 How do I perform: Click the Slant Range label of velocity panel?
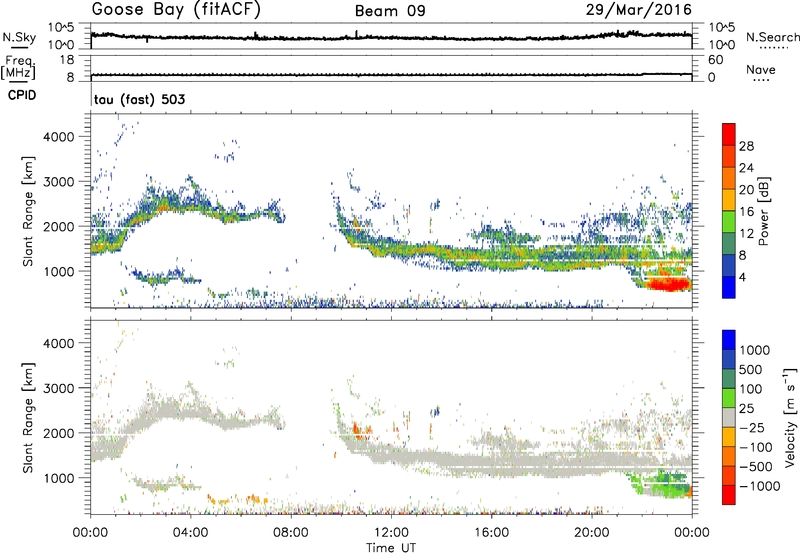(28, 417)
